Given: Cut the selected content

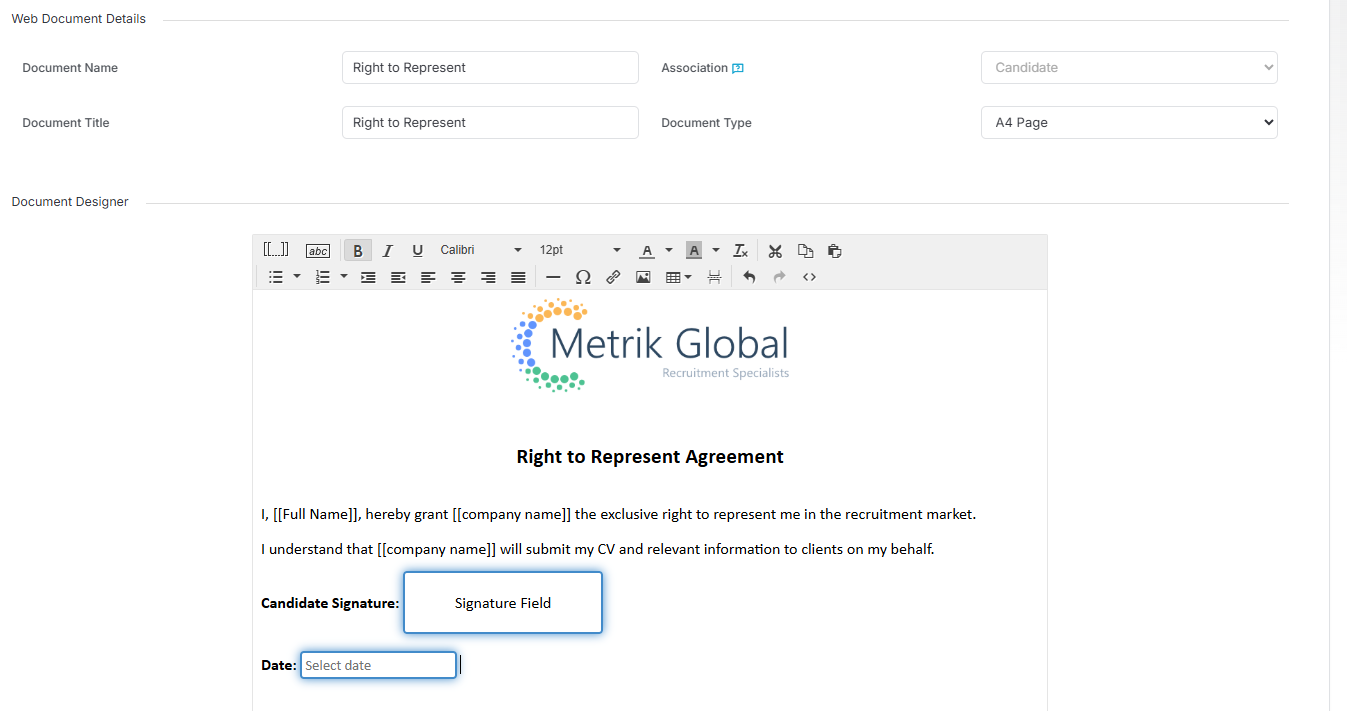Looking at the screenshot, I should click(x=775, y=250).
